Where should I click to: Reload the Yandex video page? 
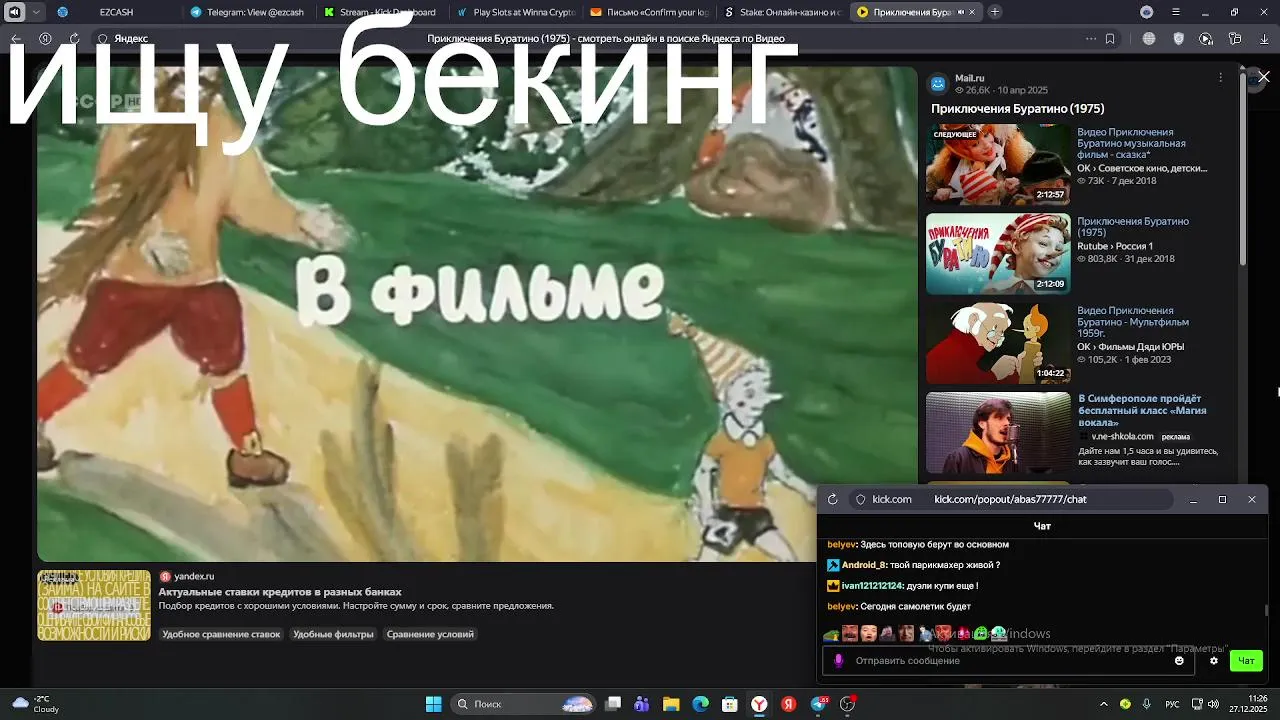[x=74, y=39]
